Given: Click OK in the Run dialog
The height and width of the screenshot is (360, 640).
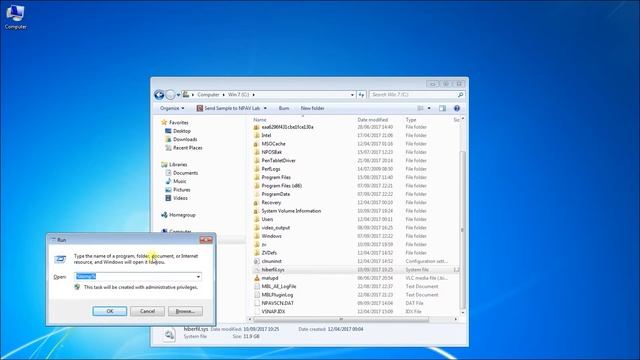Looking at the screenshot, I should [x=110, y=311].
